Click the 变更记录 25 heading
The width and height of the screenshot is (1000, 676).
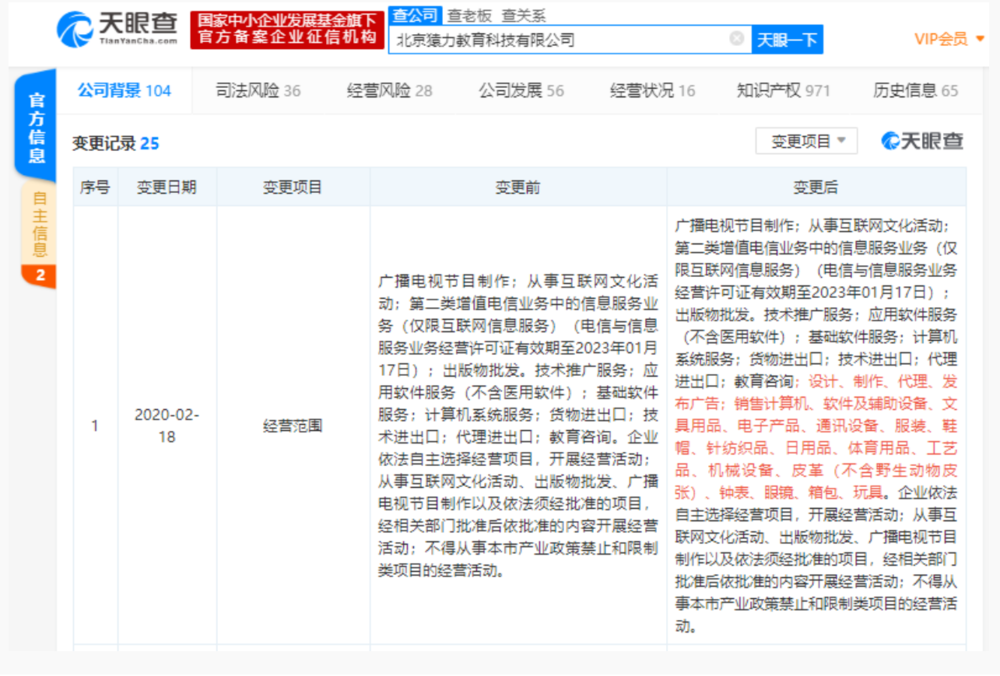point(115,143)
